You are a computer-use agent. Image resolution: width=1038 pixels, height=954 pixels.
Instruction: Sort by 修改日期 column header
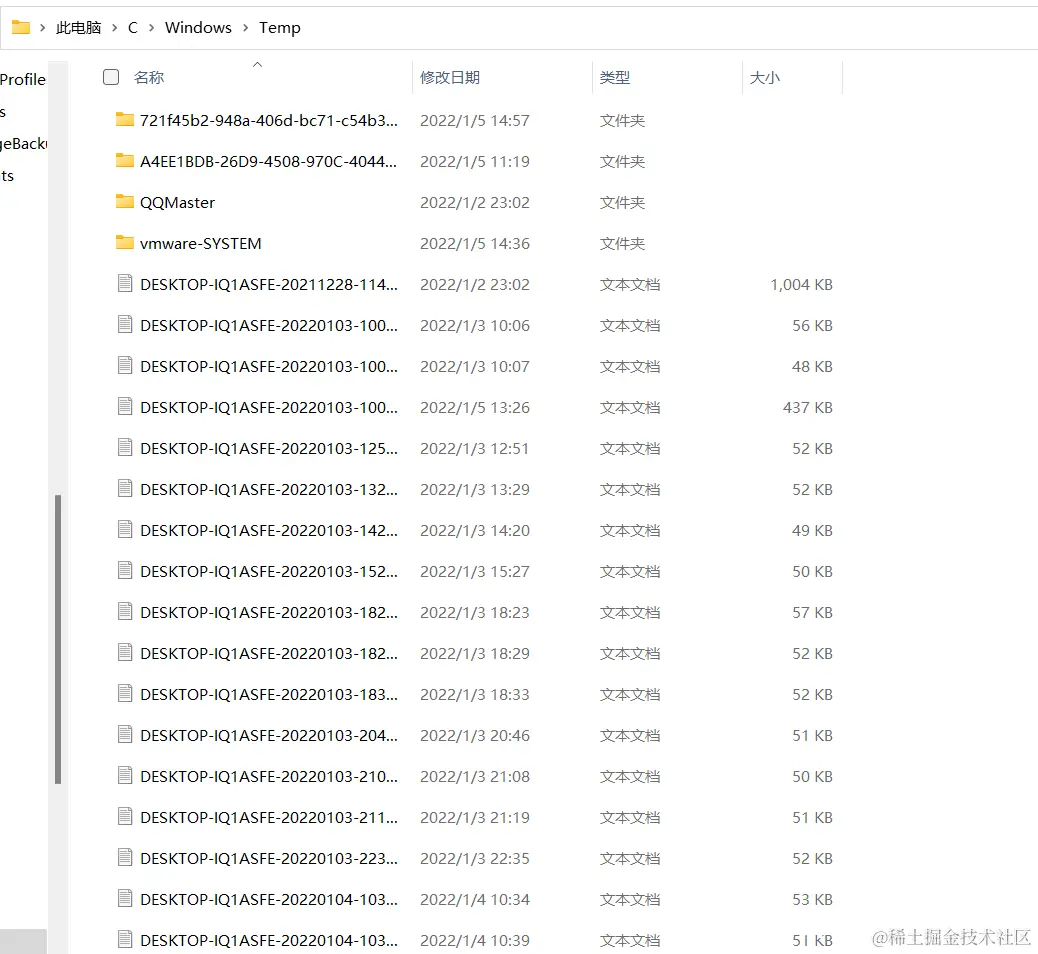pos(449,77)
